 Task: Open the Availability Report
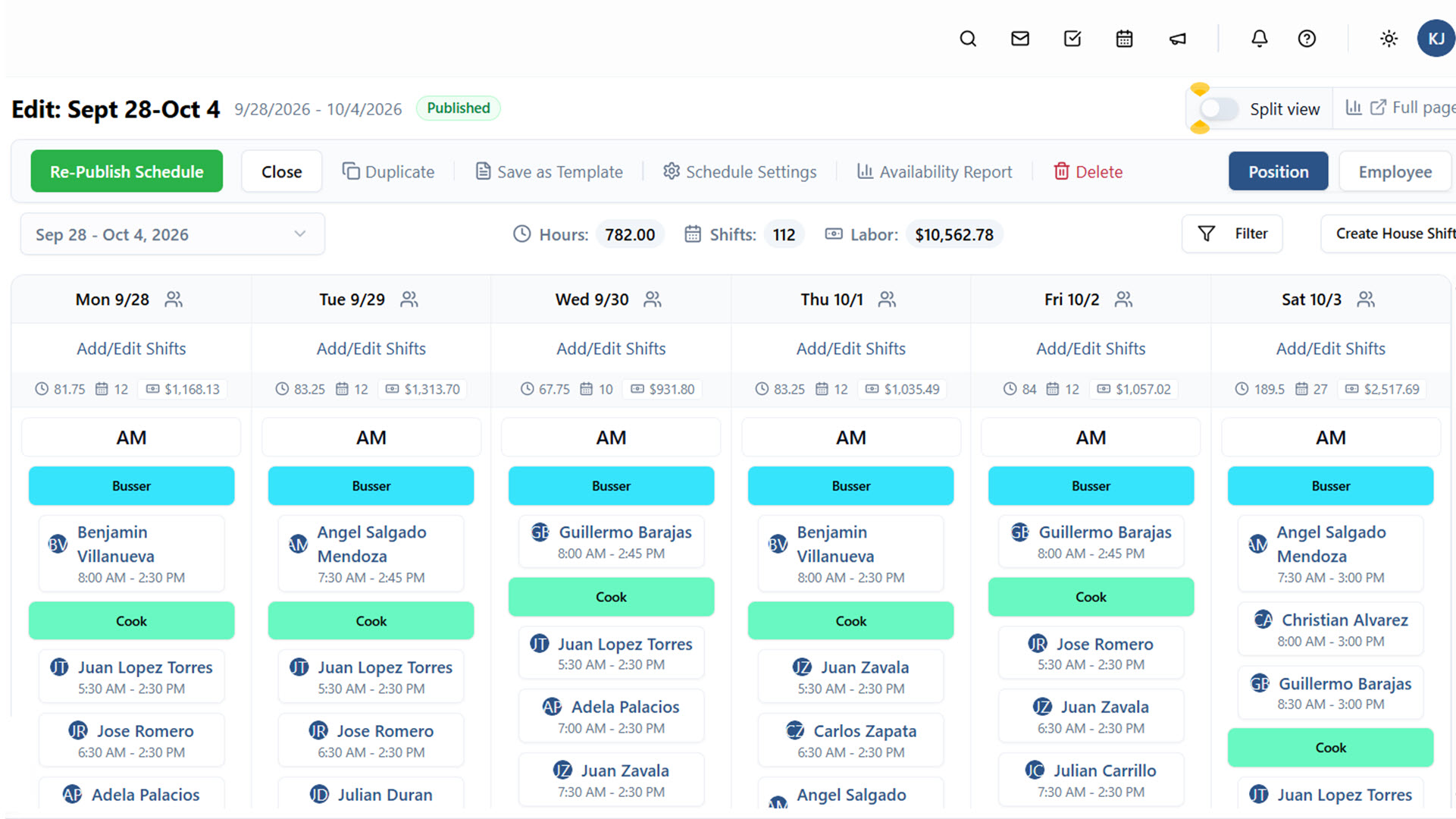[935, 171]
